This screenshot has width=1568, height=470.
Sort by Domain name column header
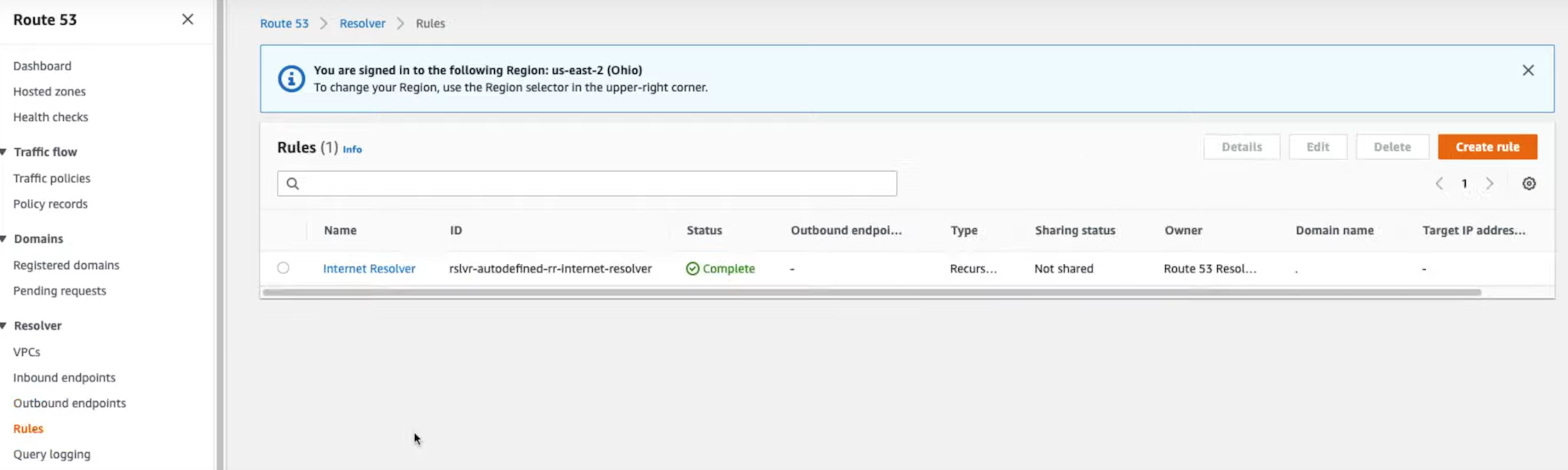click(1334, 230)
